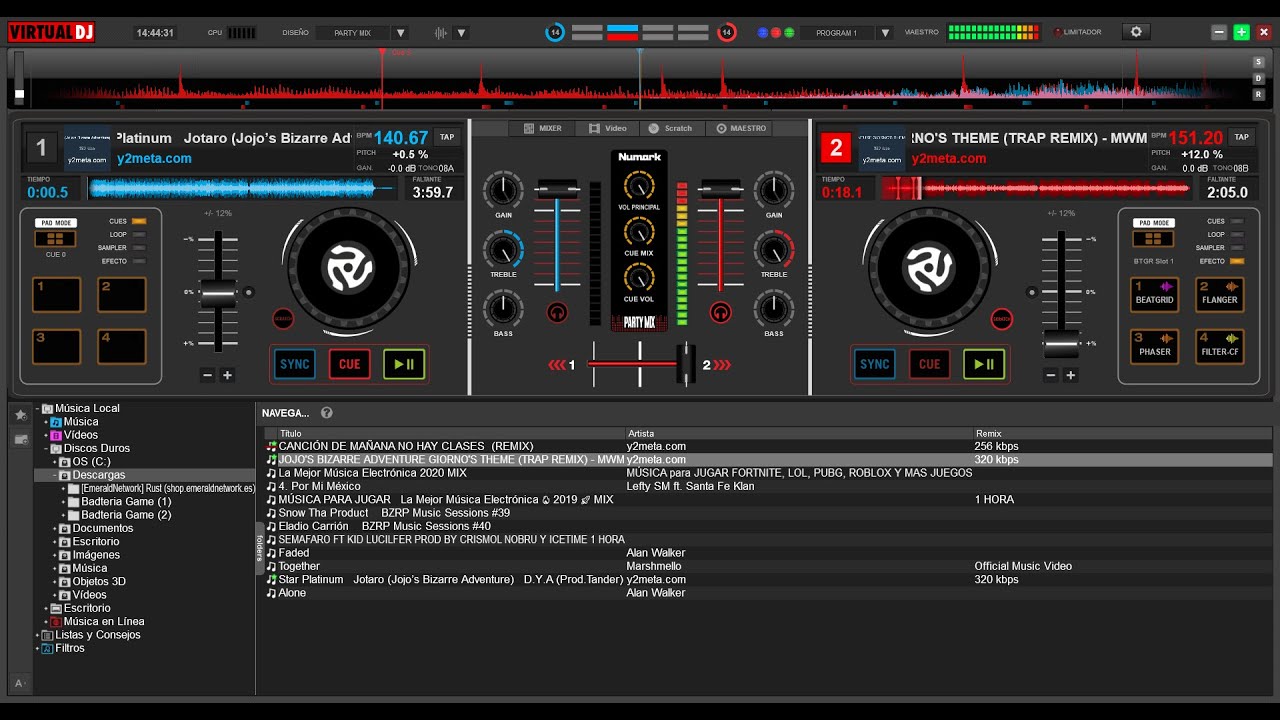The height and width of the screenshot is (720, 1280).
Task: Sort the list by Título column header
Action: pos(450,434)
